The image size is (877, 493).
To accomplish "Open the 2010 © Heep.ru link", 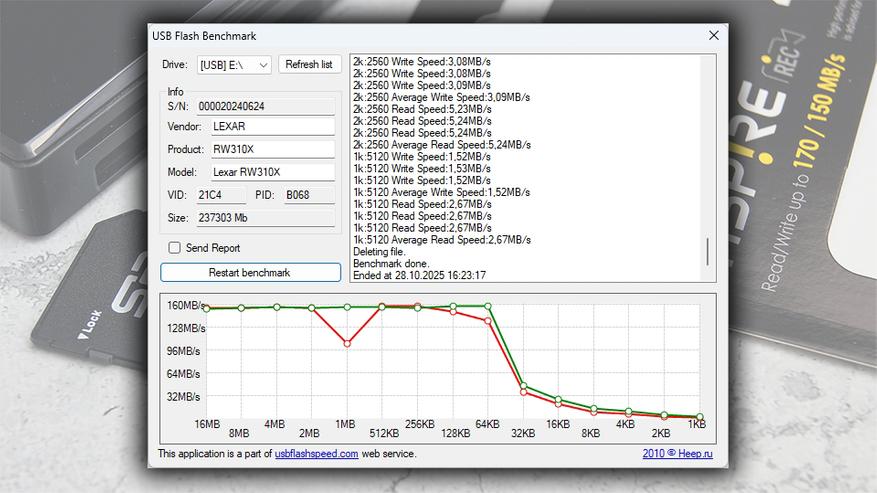I will (680, 454).
